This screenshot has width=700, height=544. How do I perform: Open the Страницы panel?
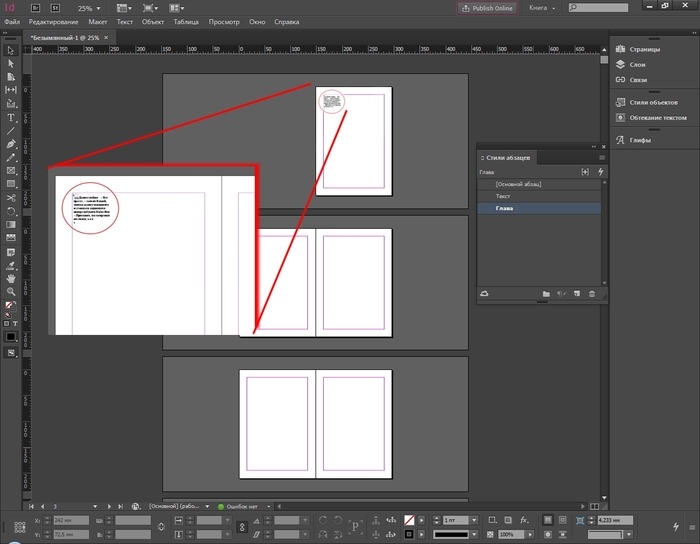643,49
